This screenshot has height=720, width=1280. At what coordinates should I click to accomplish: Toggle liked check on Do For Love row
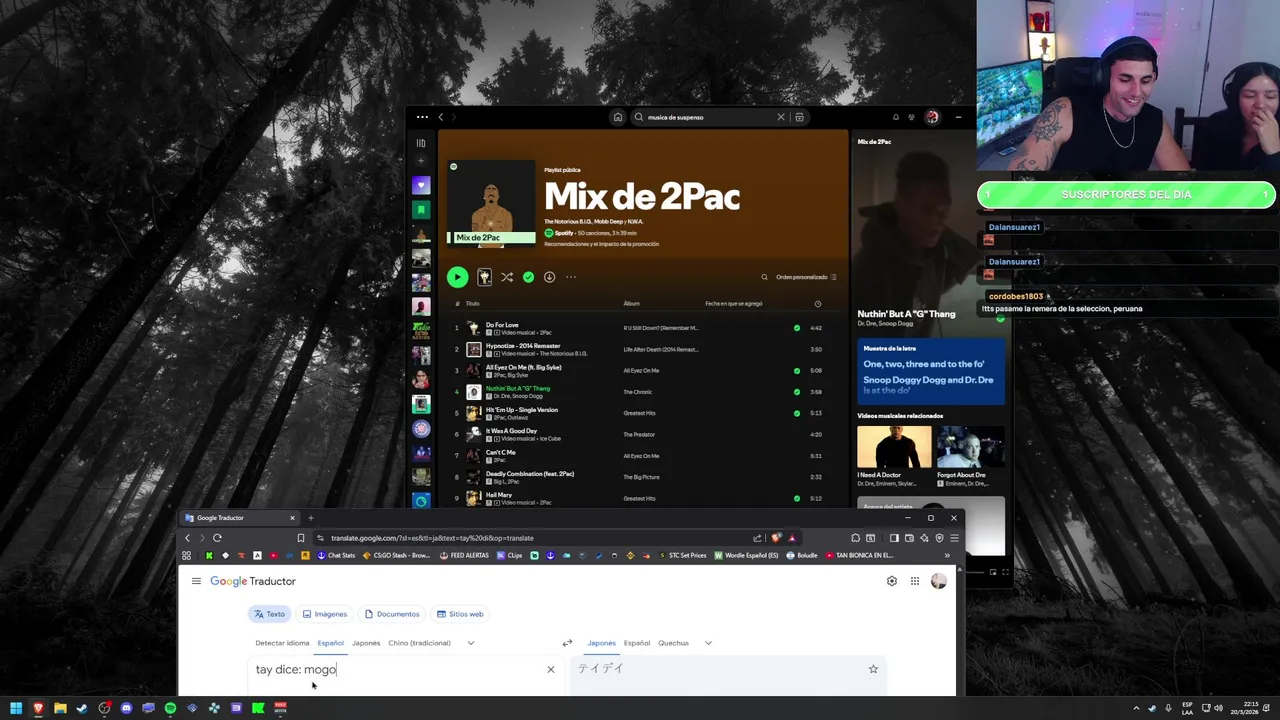coord(797,328)
